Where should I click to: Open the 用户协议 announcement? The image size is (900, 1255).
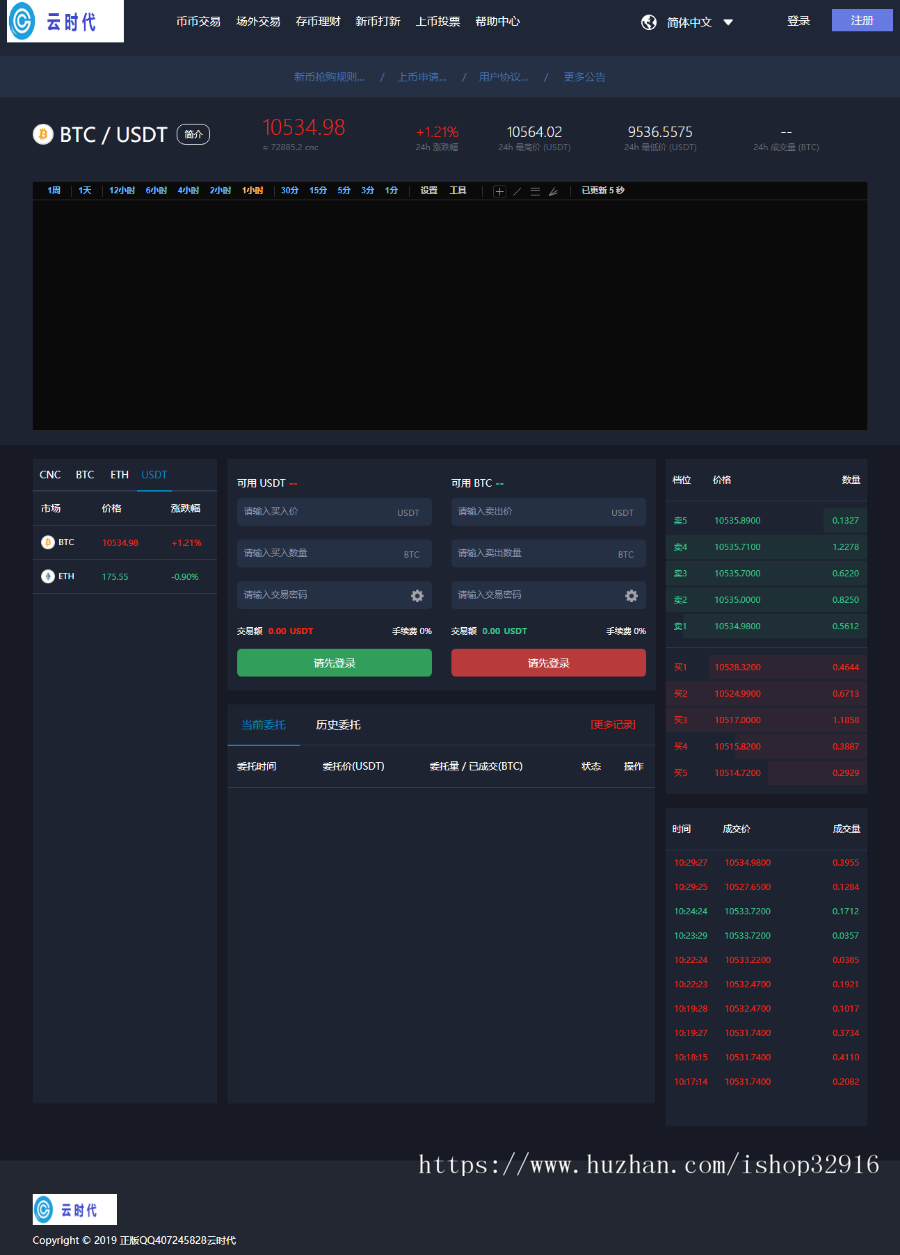503,77
